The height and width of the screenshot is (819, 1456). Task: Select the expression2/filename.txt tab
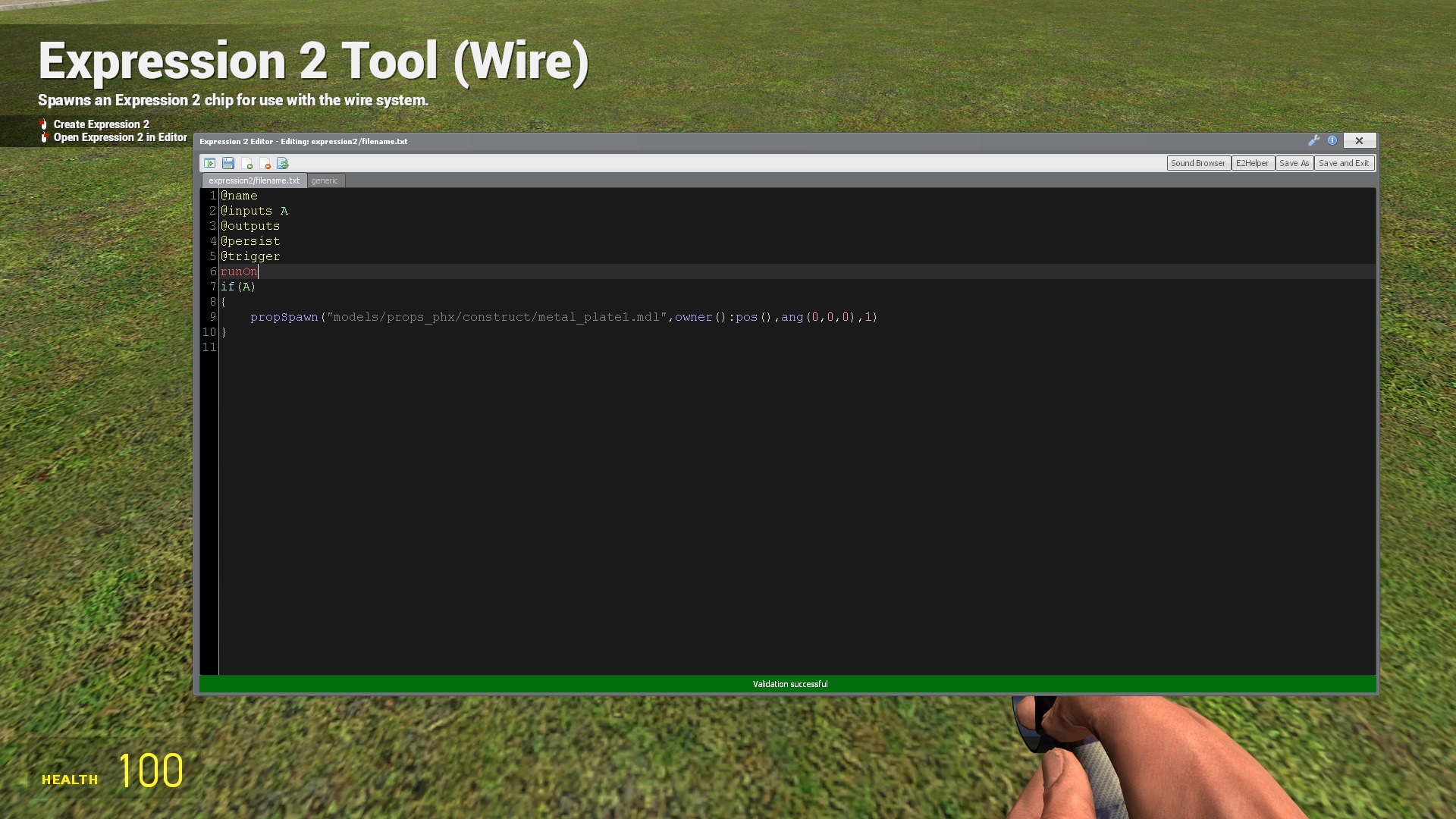[x=254, y=180]
